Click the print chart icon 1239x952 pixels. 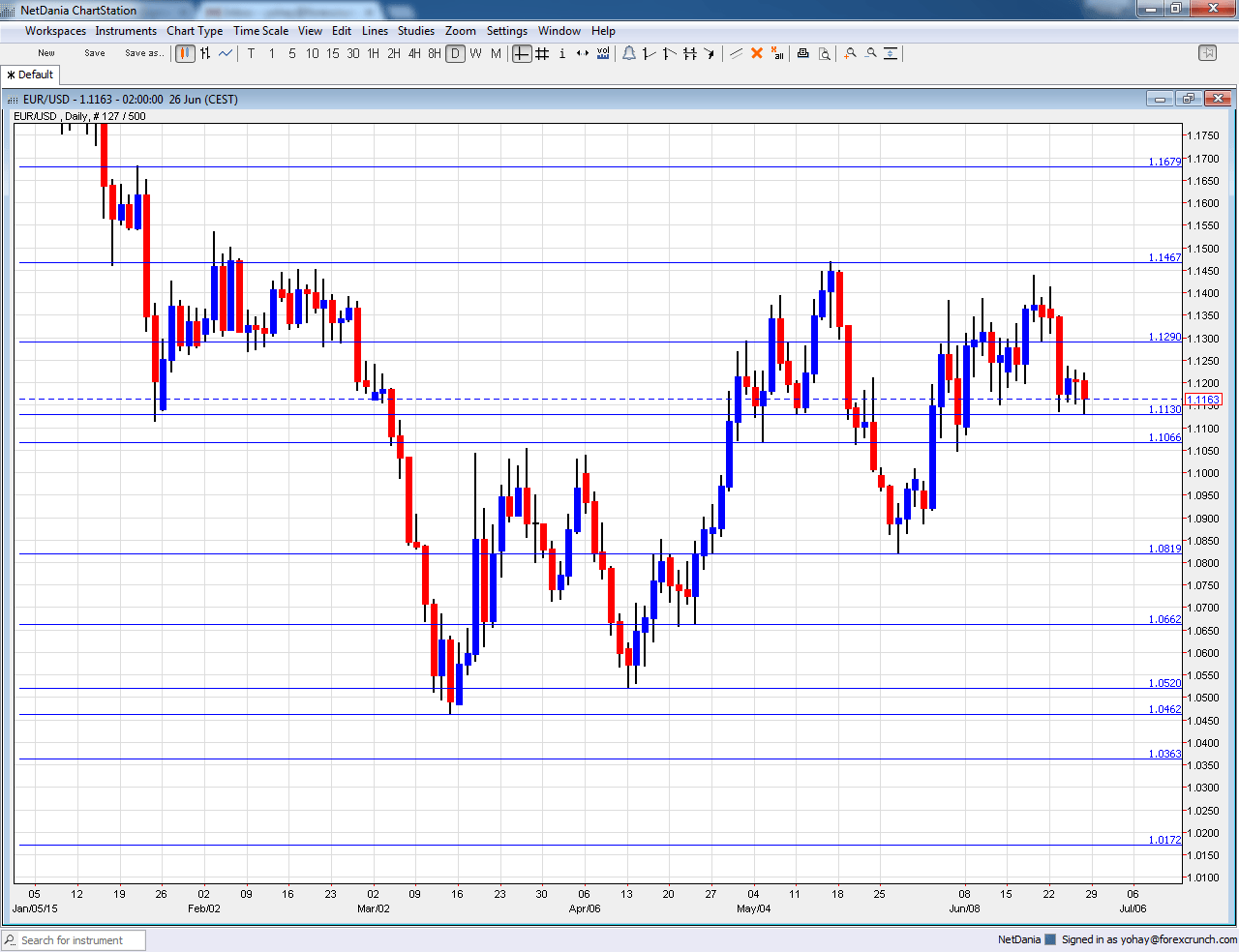(802, 53)
